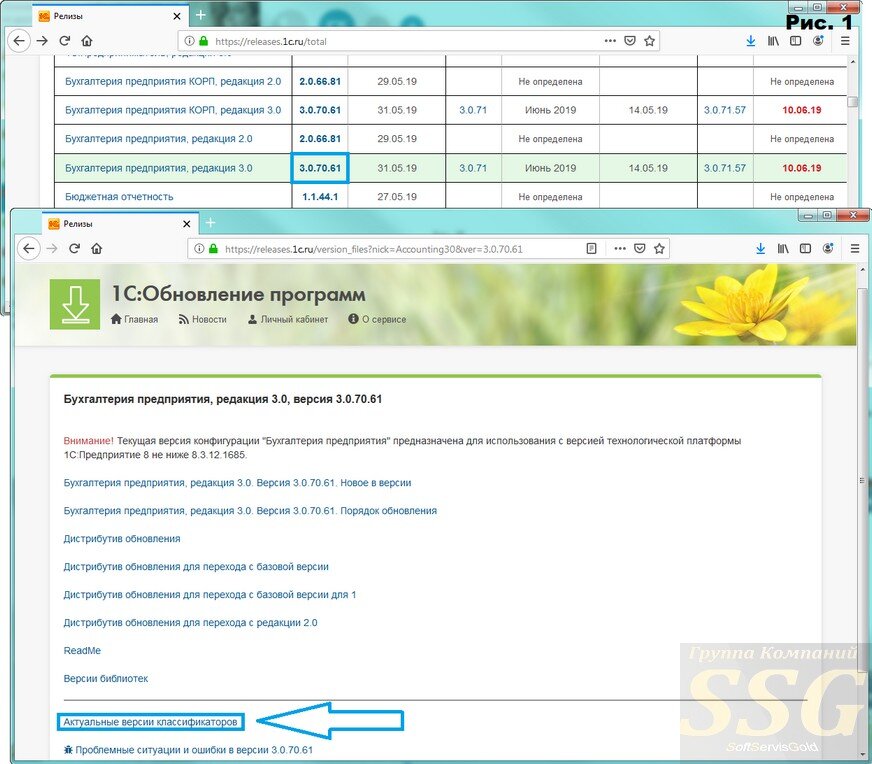Viewport: 872px width, 764px height.
Task: Toggle sidebar icon in the front window
Action: [x=805, y=249]
